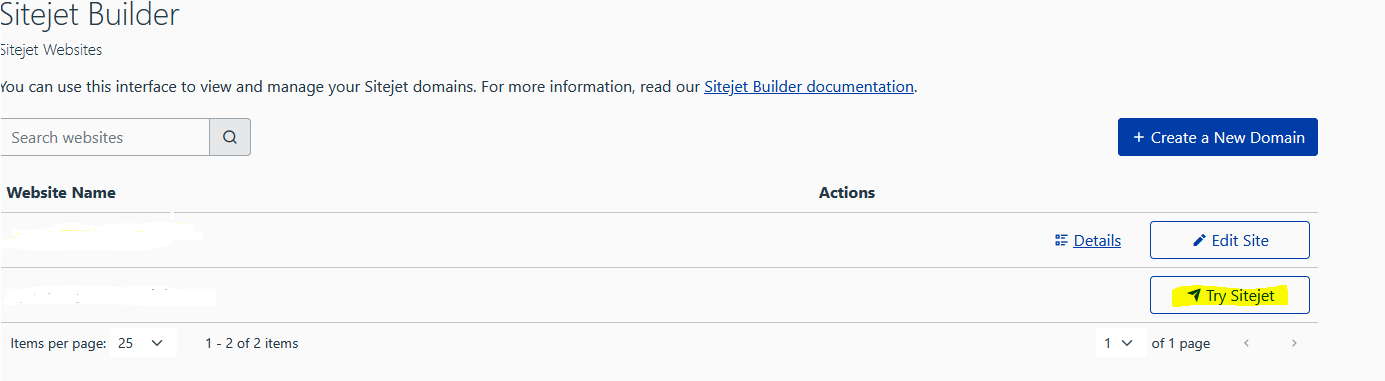
Task: Focus the Search websites field
Action: (104, 138)
